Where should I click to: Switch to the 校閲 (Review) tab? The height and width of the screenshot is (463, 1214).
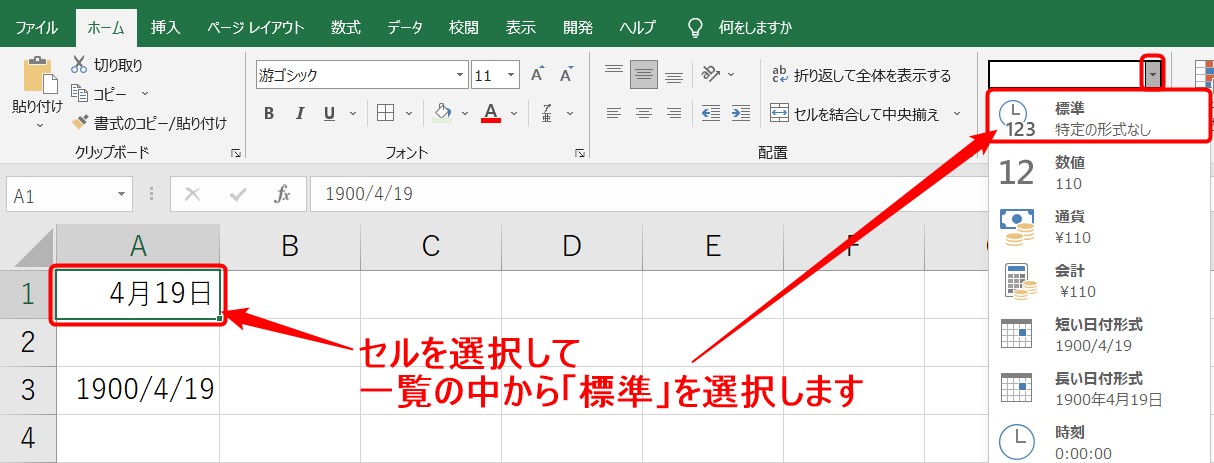click(x=464, y=27)
